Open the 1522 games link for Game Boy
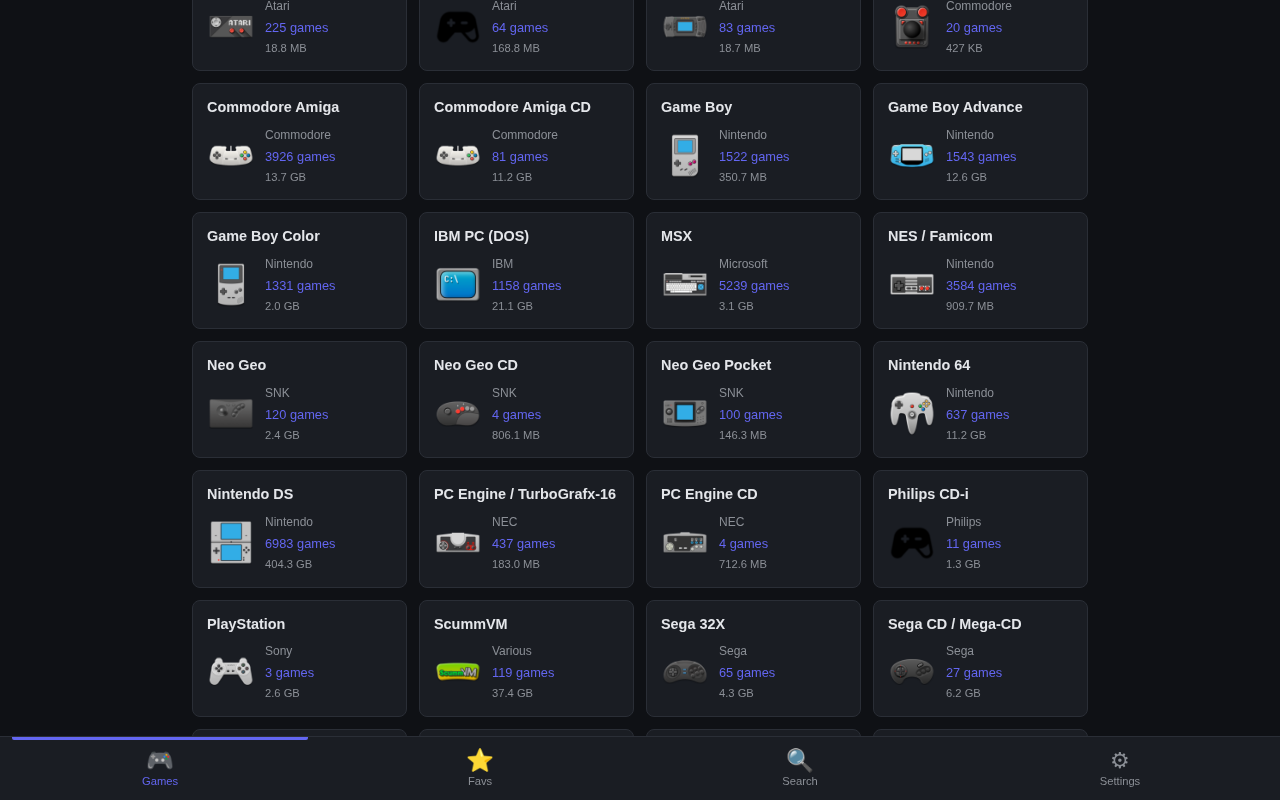1280x800 pixels. click(x=754, y=156)
